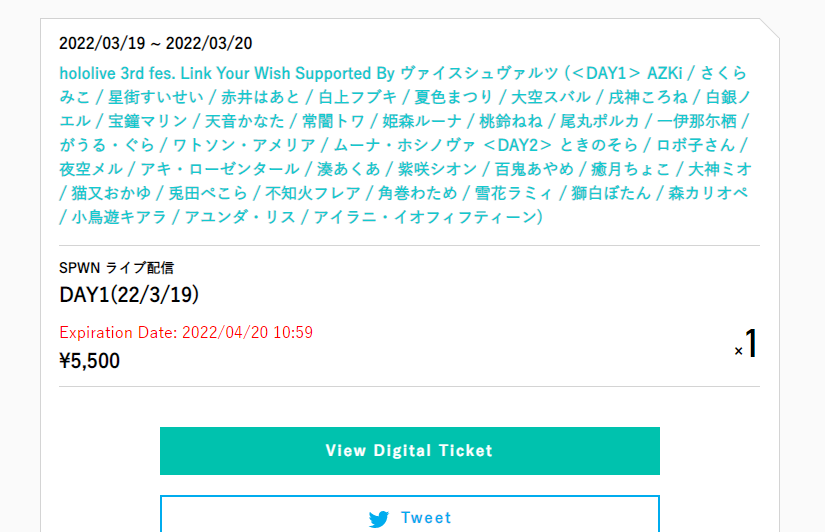
Task: Click the <DAY1> marker in the link
Action: 606,73
